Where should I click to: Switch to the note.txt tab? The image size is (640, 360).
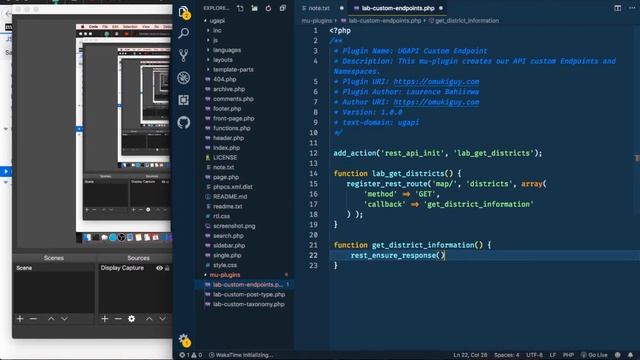click(x=319, y=8)
